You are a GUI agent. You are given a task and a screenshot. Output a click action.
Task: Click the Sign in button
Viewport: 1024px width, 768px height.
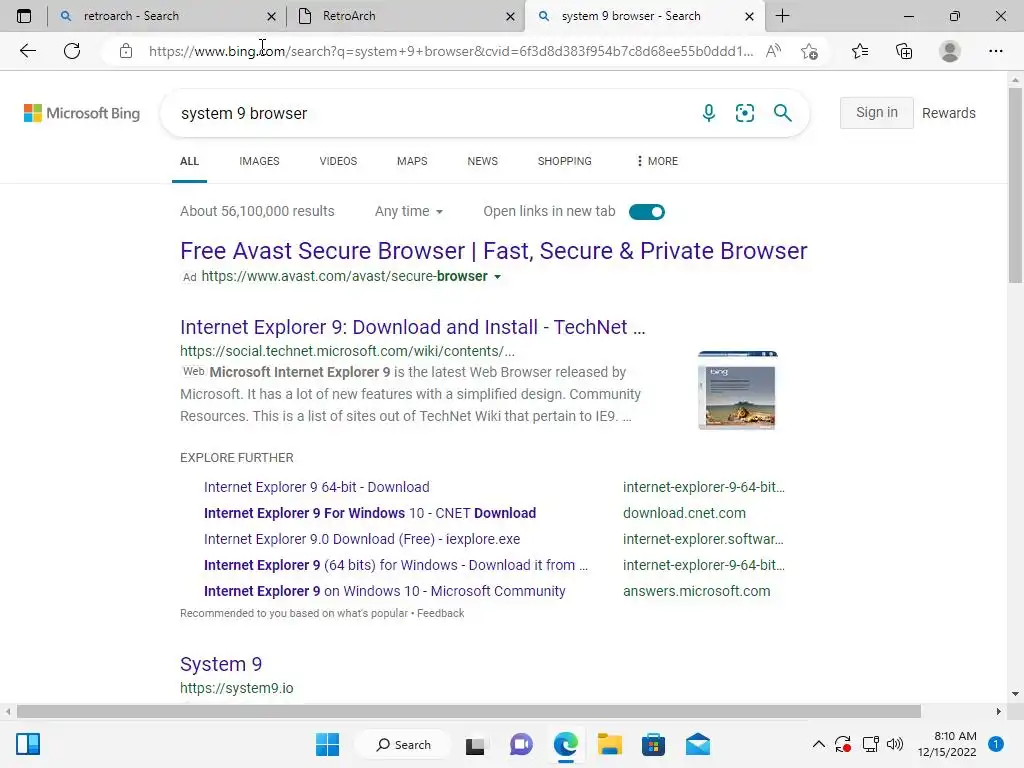(x=876, y=112)
